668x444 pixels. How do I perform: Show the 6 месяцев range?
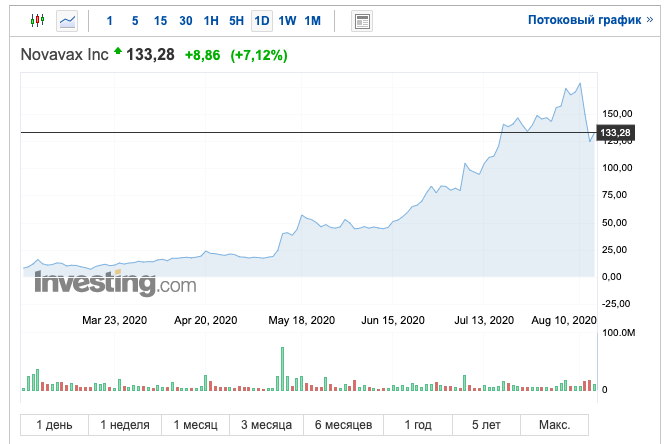(343, 425)
